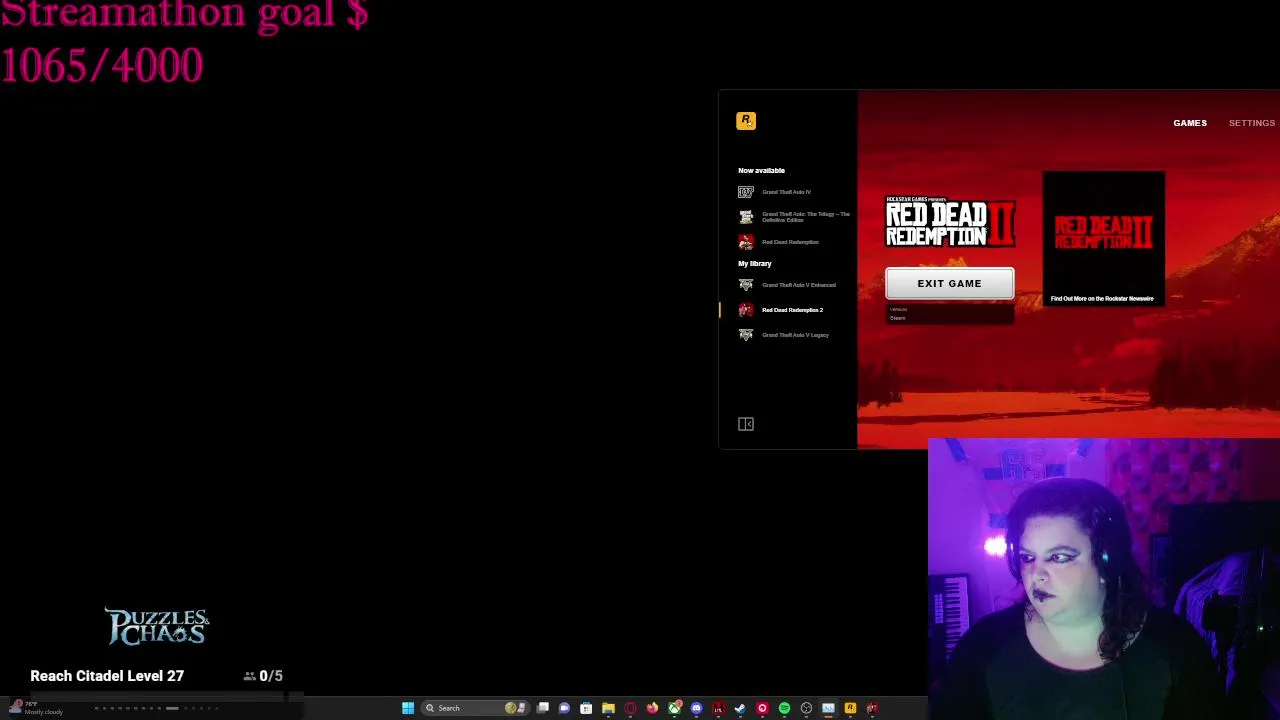
Task: Collapse the launcher sidebar panel
Action: point(746,424)
